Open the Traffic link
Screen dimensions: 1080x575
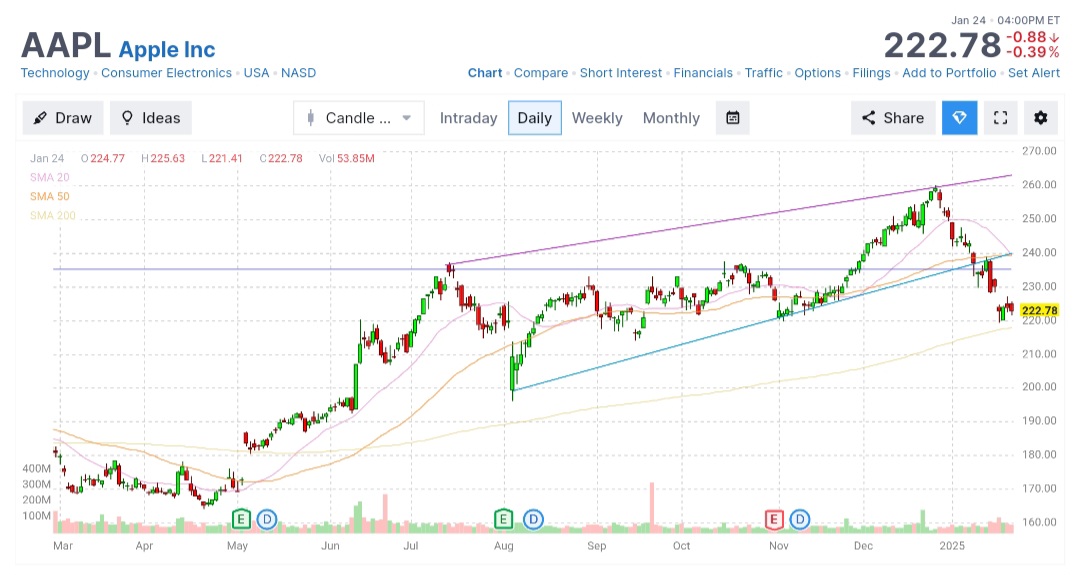pyautogui.click(x=763, y=73)
